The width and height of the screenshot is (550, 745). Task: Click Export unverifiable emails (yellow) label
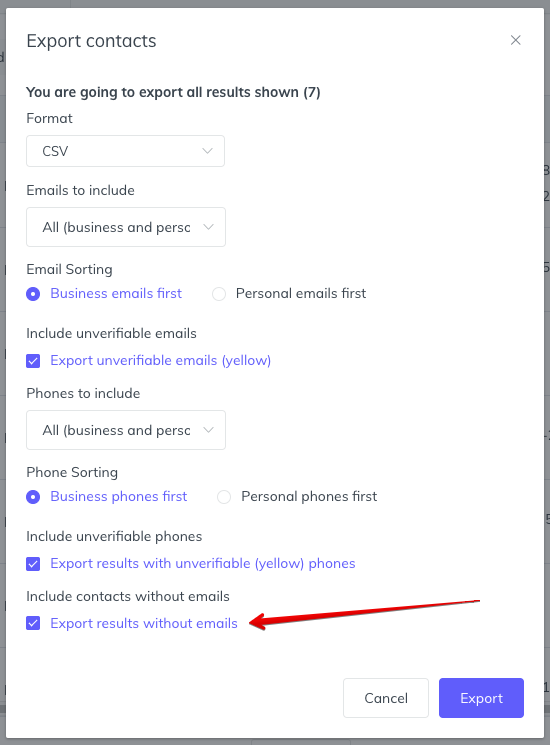click(161, 361)
